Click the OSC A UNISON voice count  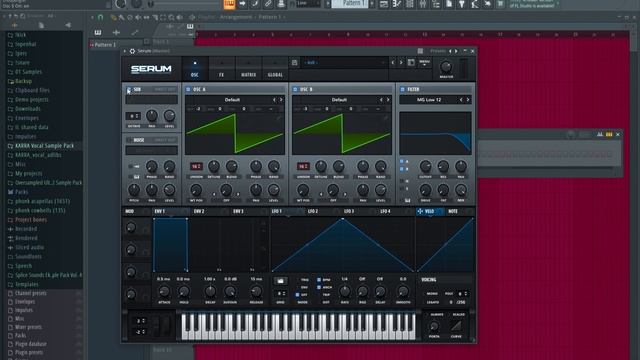196,167
